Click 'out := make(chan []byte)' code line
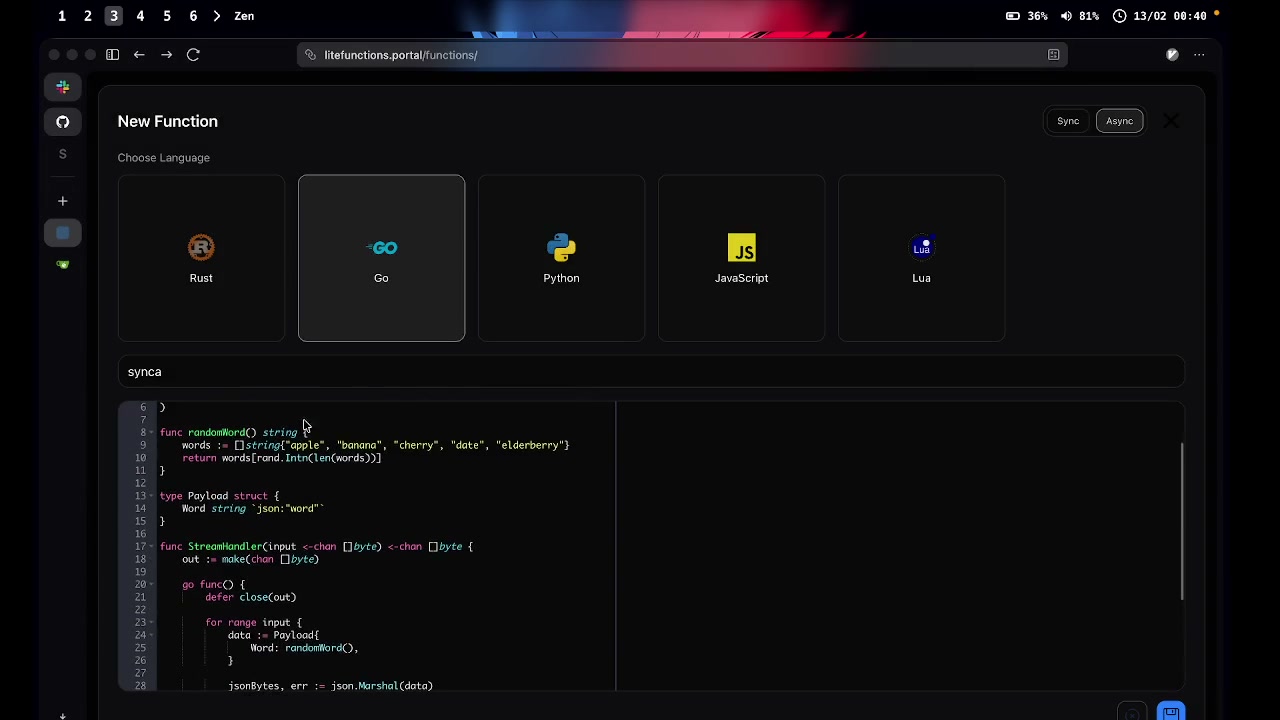 coord(250,559)
